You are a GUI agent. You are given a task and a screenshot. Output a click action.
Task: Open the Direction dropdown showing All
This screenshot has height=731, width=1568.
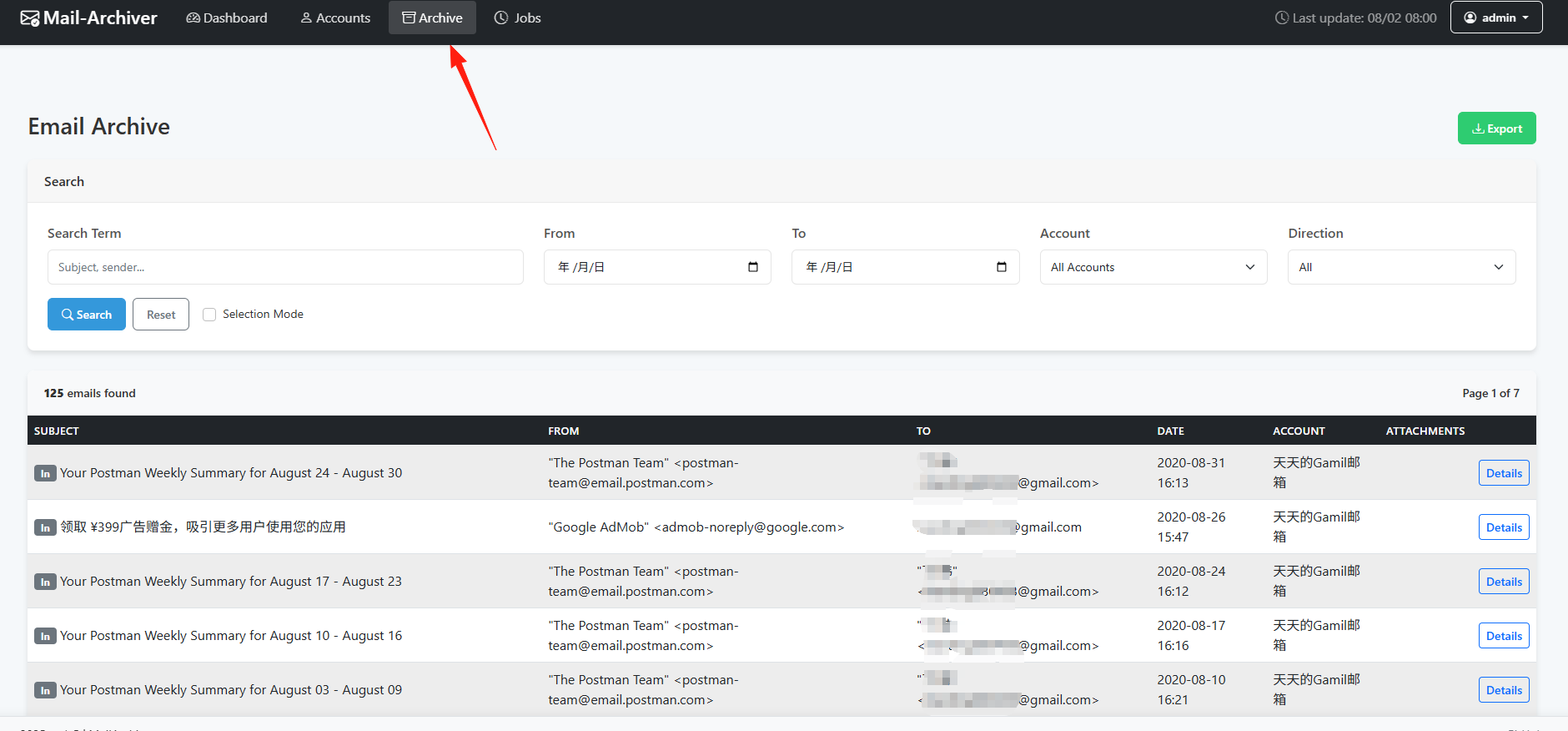pyautogui.click(x=1401, y=267)
